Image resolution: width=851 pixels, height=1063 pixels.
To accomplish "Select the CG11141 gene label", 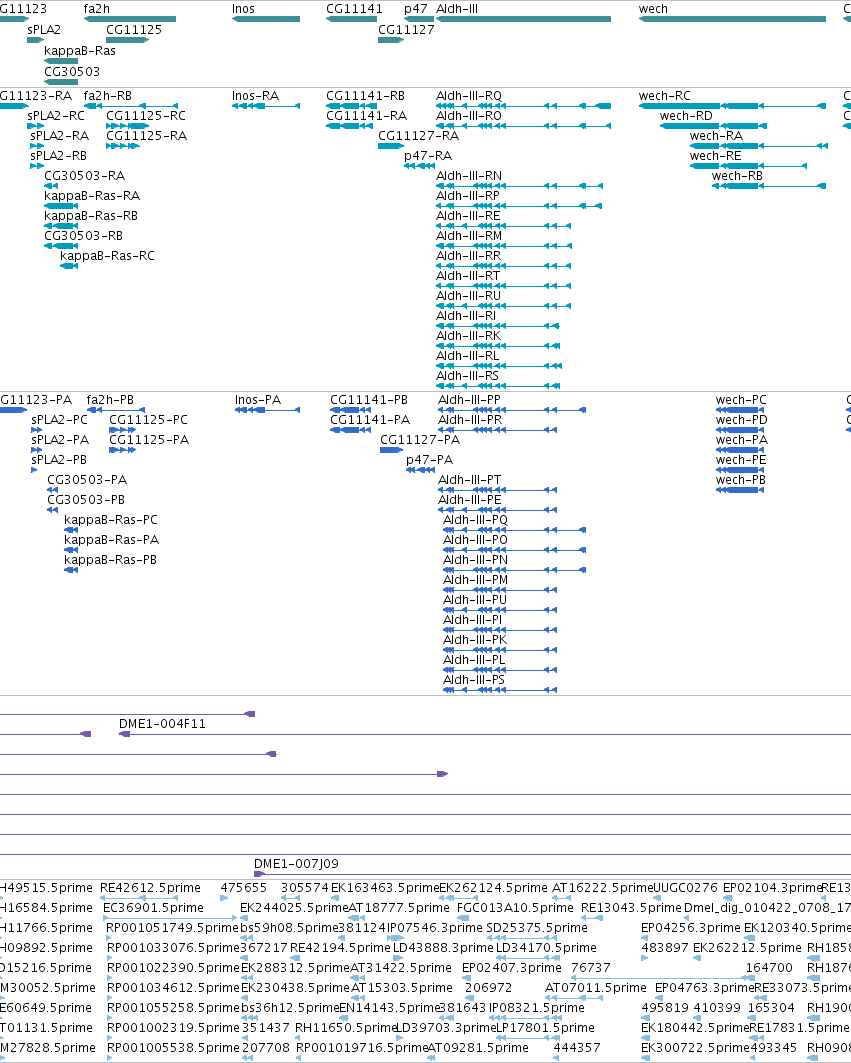I will point(354,9).
